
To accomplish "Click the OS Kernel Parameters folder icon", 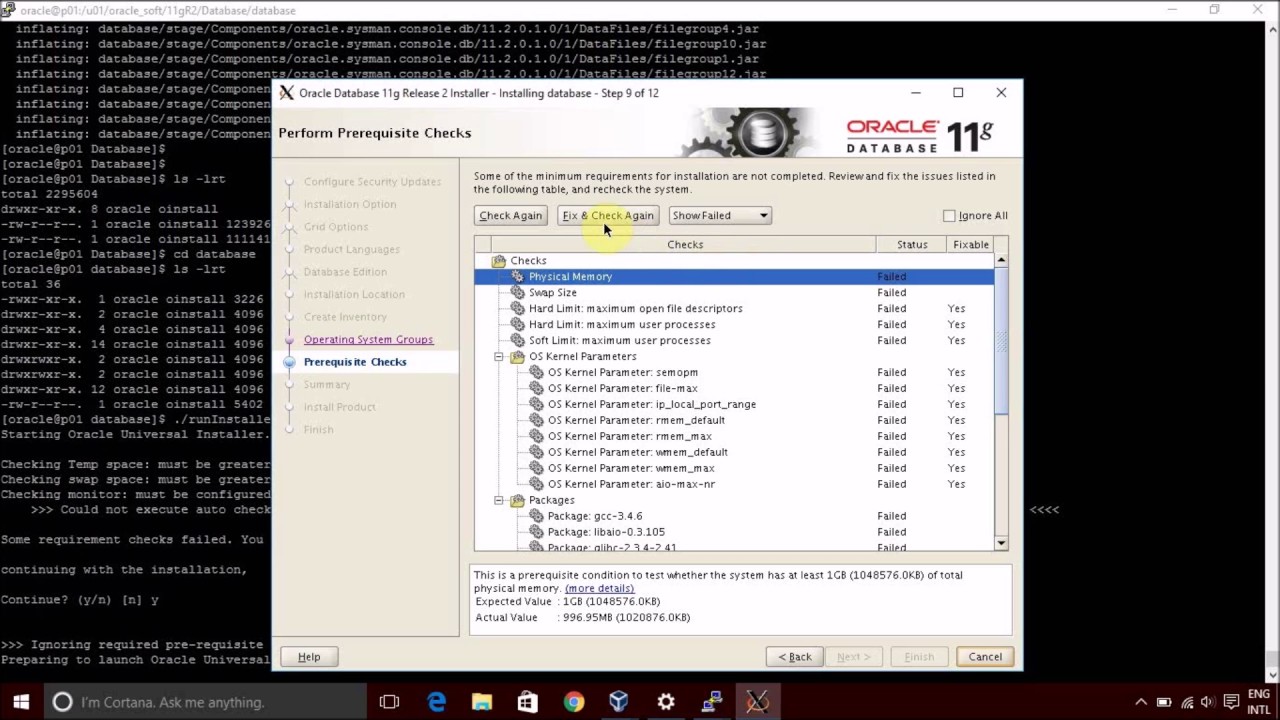I will (517, 356).
